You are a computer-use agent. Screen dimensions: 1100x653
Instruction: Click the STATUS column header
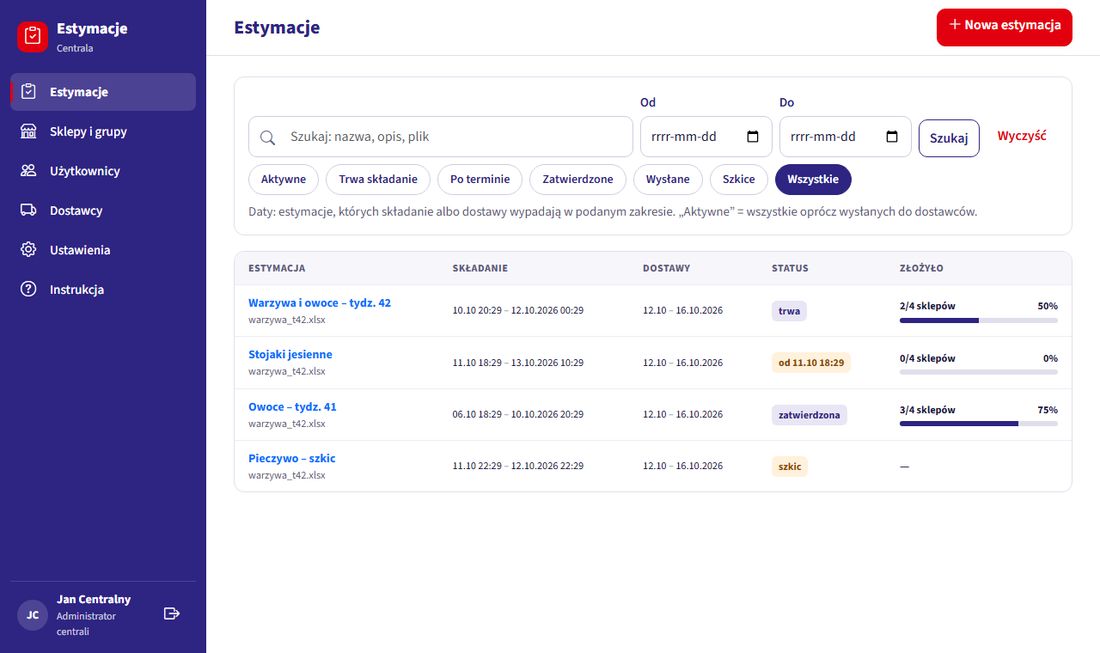click(x=790, y=269)
